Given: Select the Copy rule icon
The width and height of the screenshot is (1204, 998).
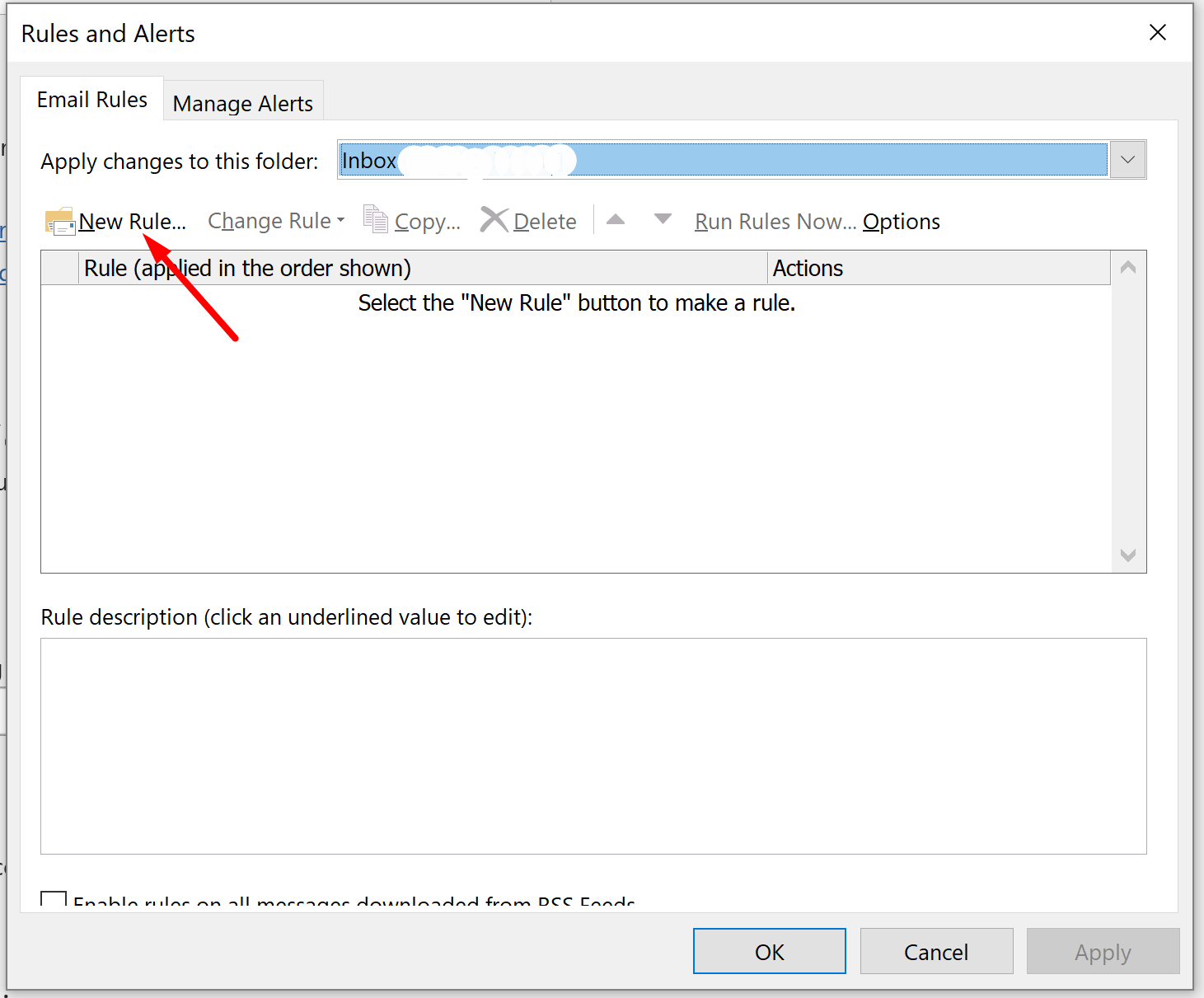Looking at the screenshot, I should (376, 219).
